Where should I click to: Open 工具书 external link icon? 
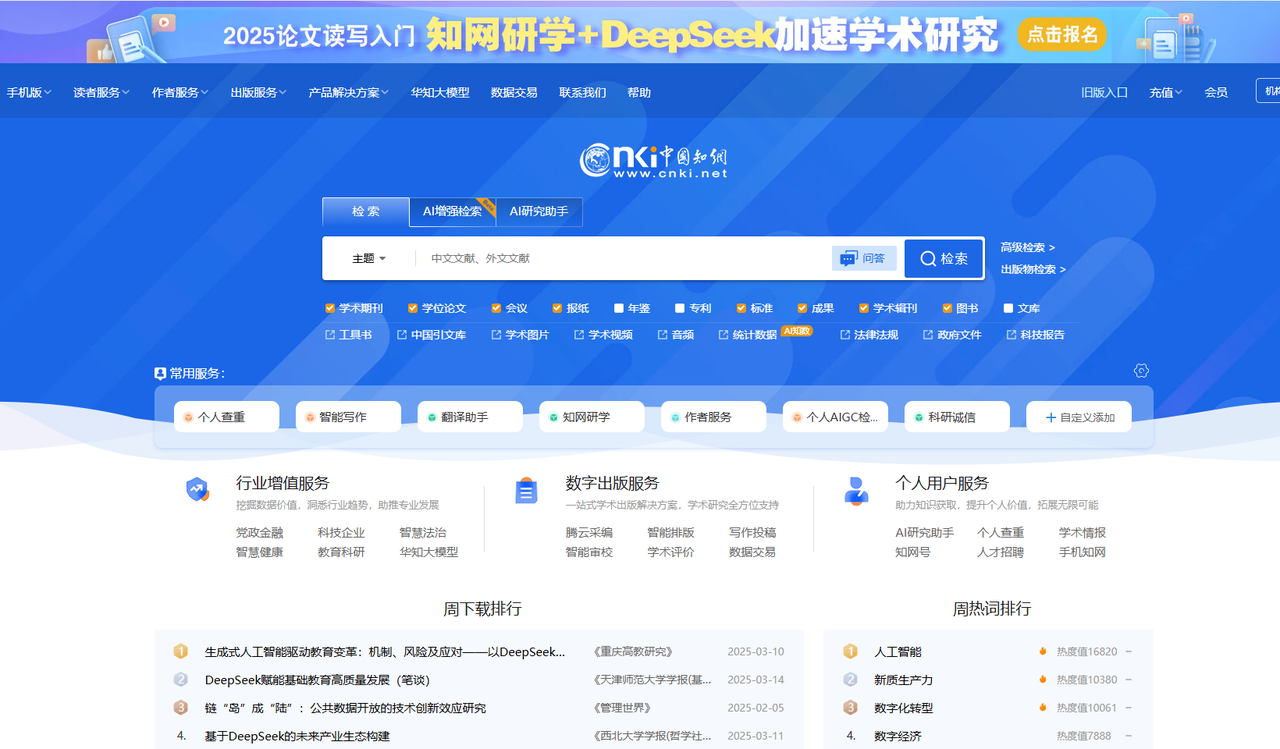(x=330, y=335)
